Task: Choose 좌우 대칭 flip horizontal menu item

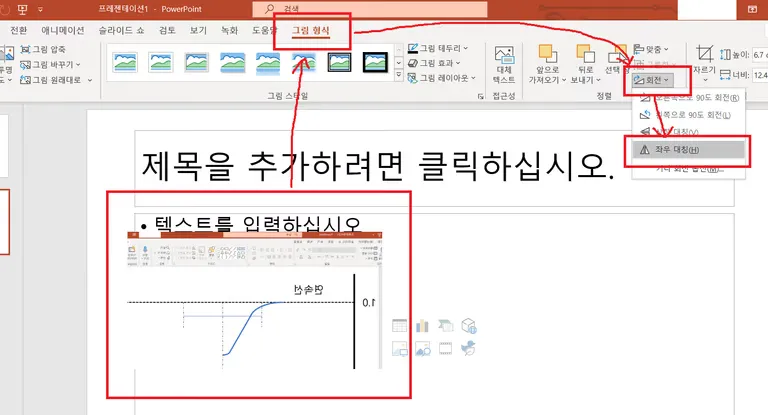Action: pyautogui.click(x=690, y=150)
